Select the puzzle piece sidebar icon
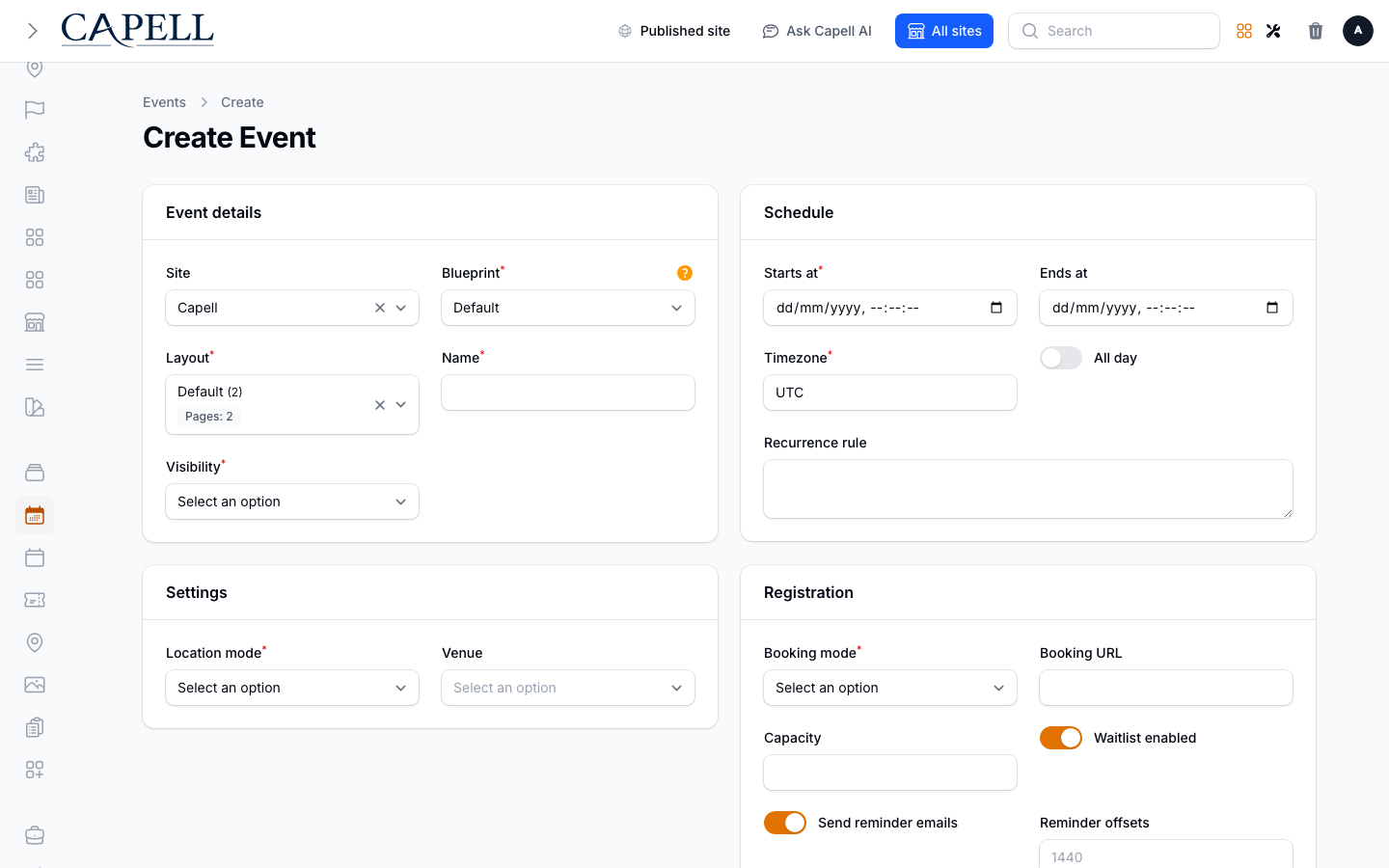 click(35, 152)
